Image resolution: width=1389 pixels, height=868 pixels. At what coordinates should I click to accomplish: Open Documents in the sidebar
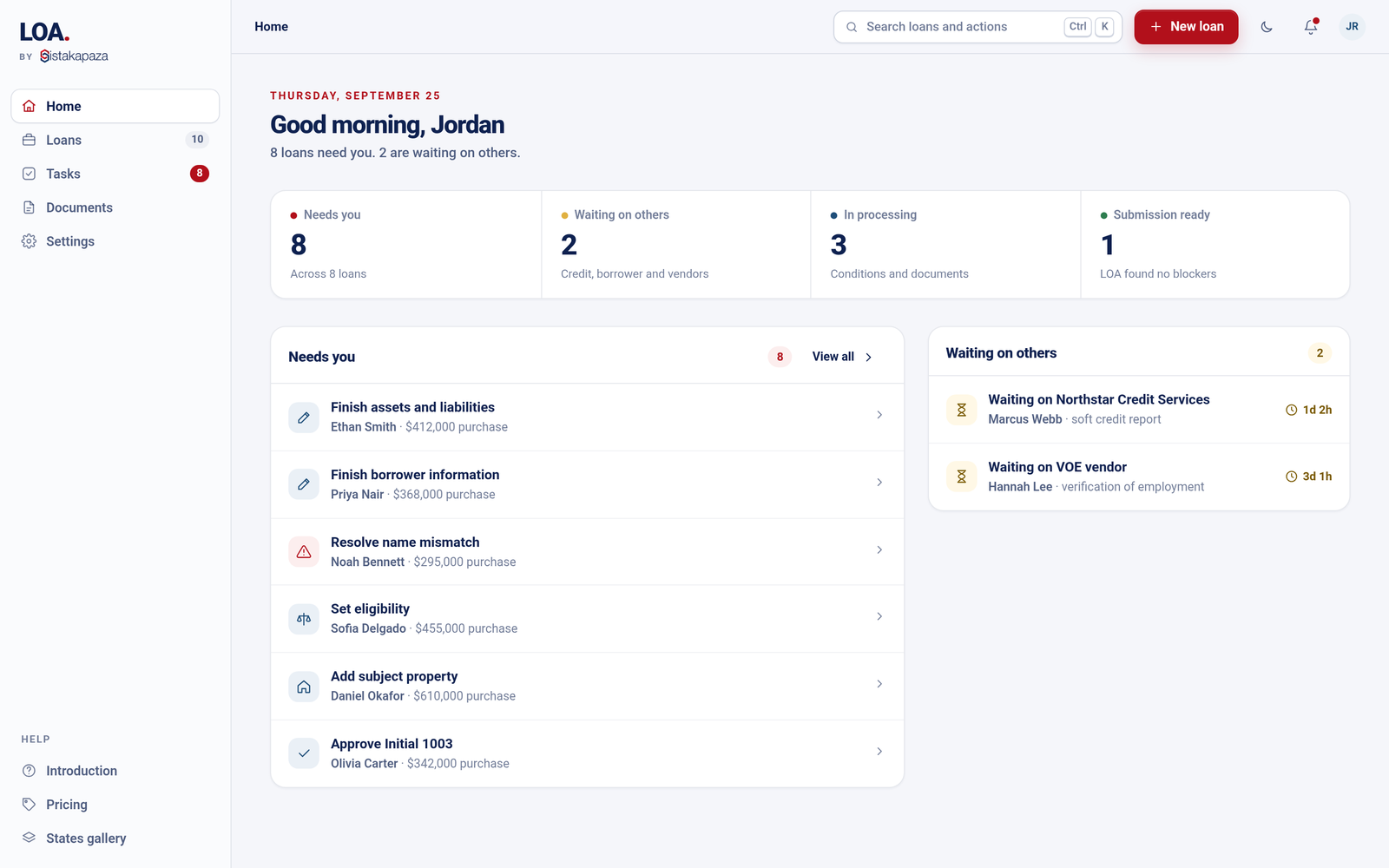[x=115, y=207]
